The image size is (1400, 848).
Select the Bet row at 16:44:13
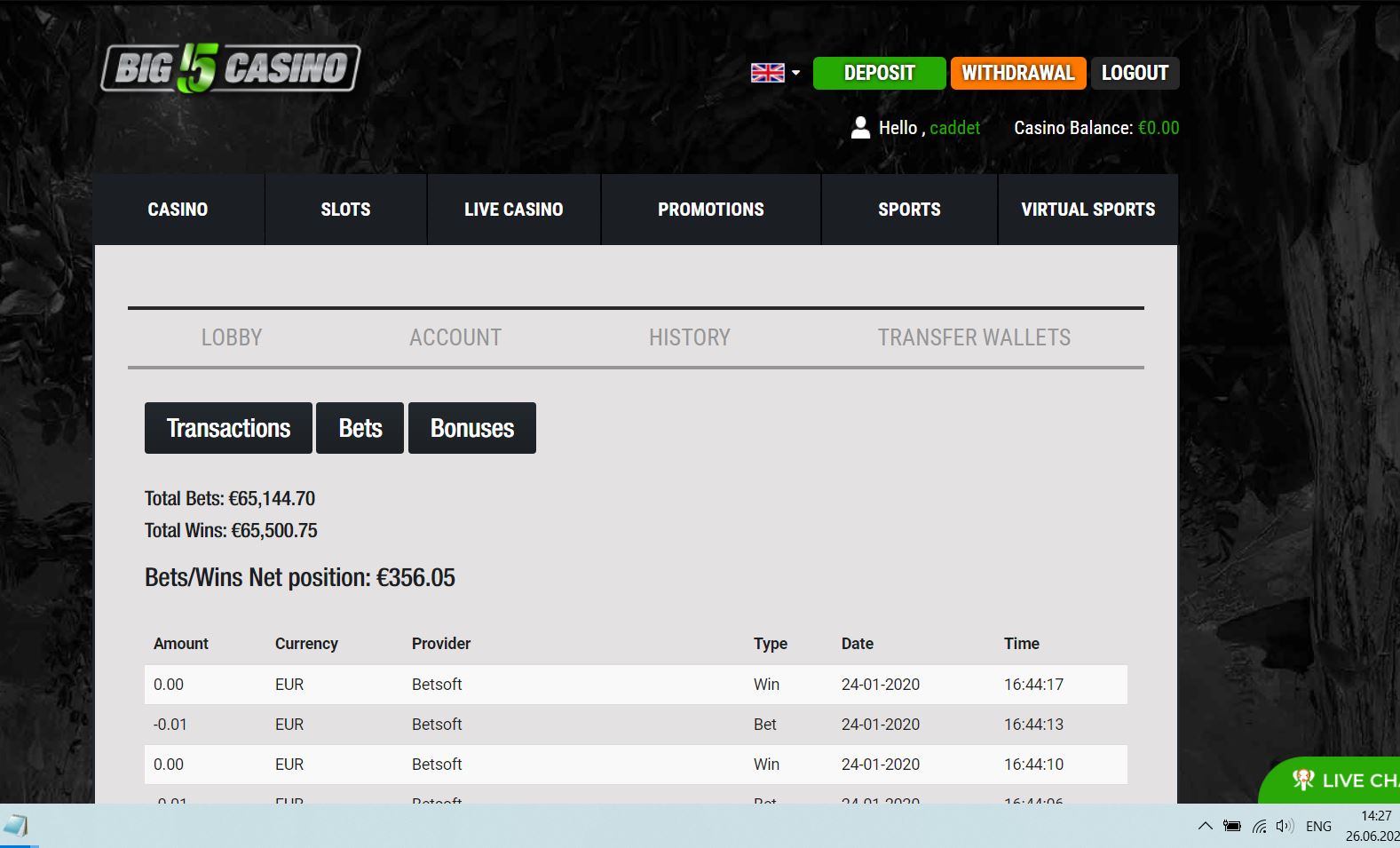pos(636,725)
